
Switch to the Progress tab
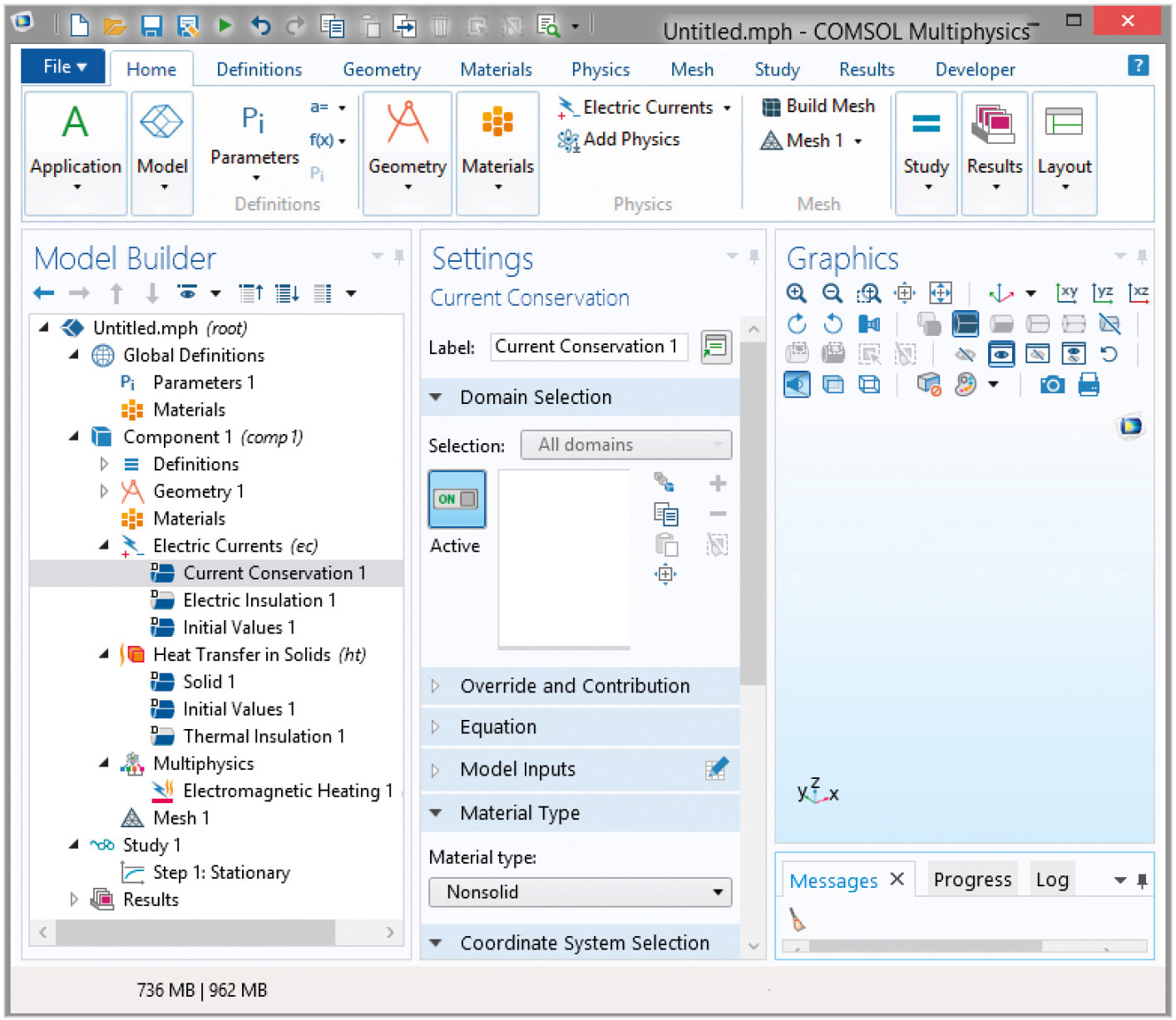(972, 880)
